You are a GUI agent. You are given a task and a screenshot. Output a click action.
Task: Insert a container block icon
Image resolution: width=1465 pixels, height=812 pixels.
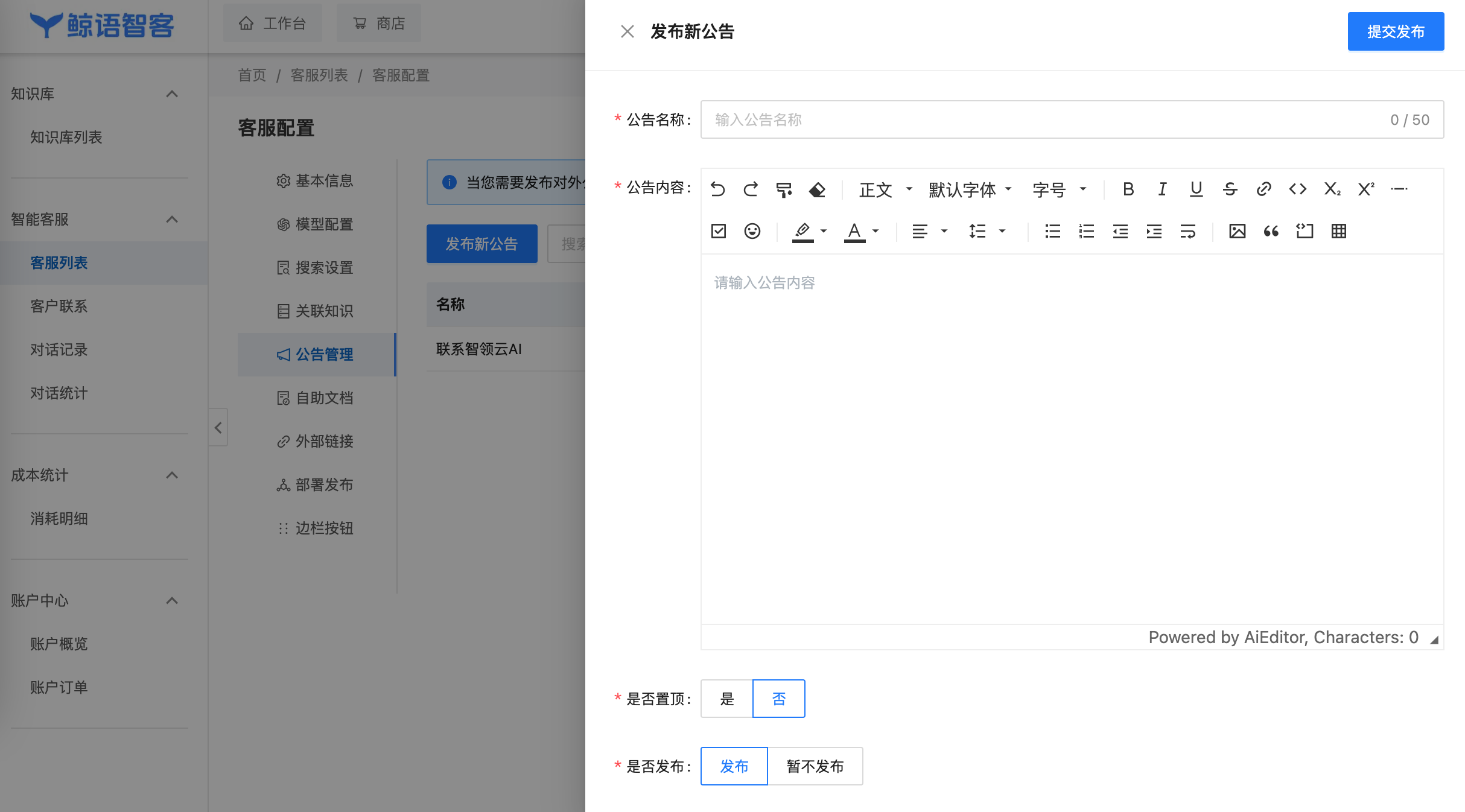tap(1305, 231)
